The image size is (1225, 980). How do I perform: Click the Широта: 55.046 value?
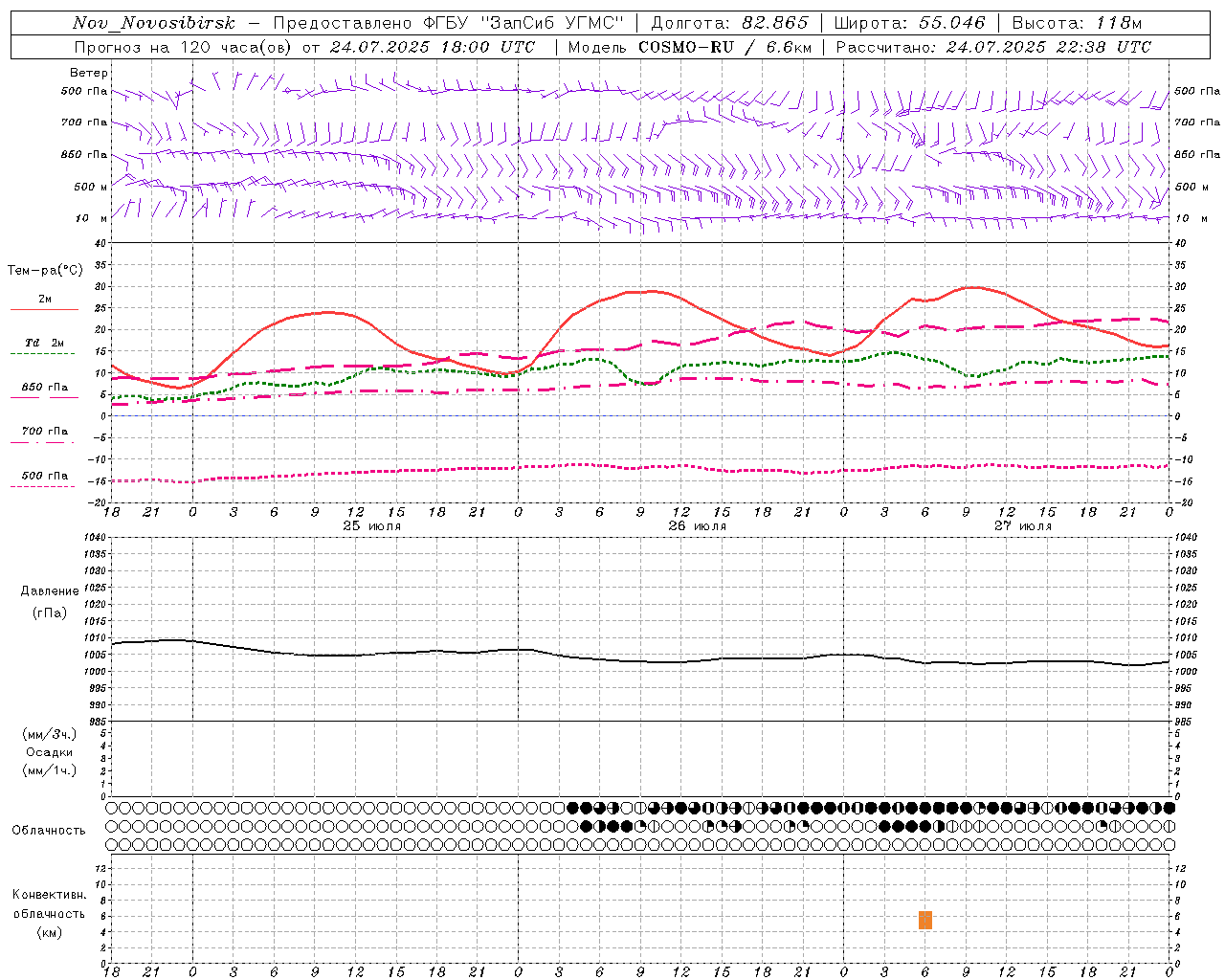909,23
